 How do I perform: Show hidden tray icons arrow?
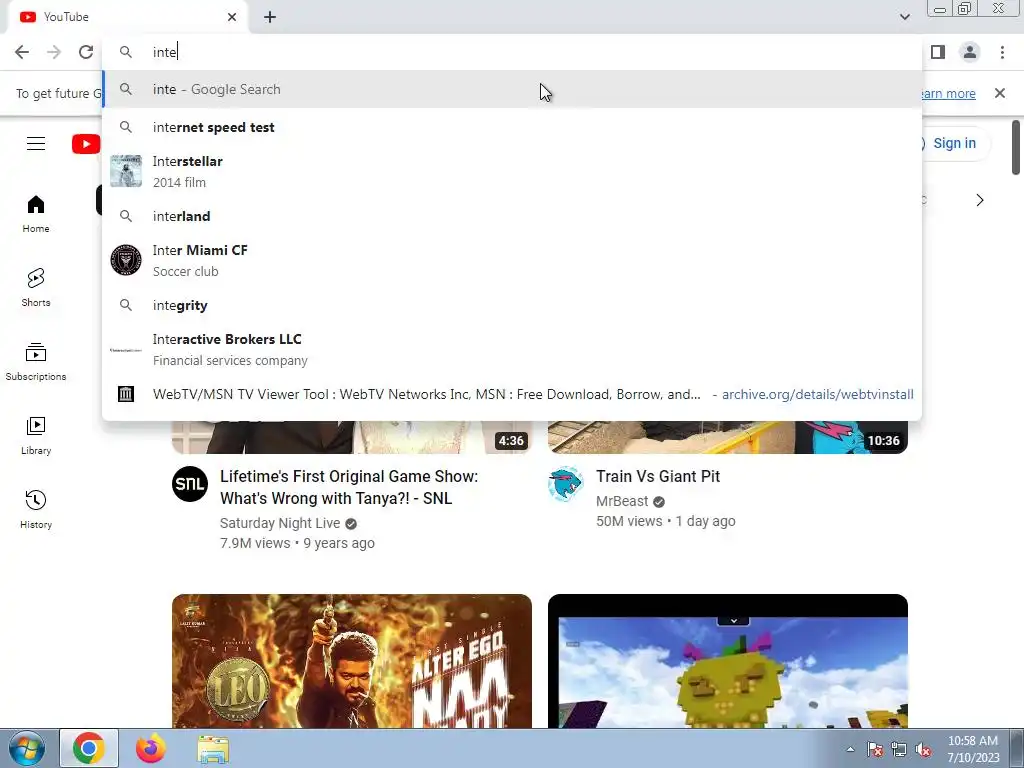[850, 749]
